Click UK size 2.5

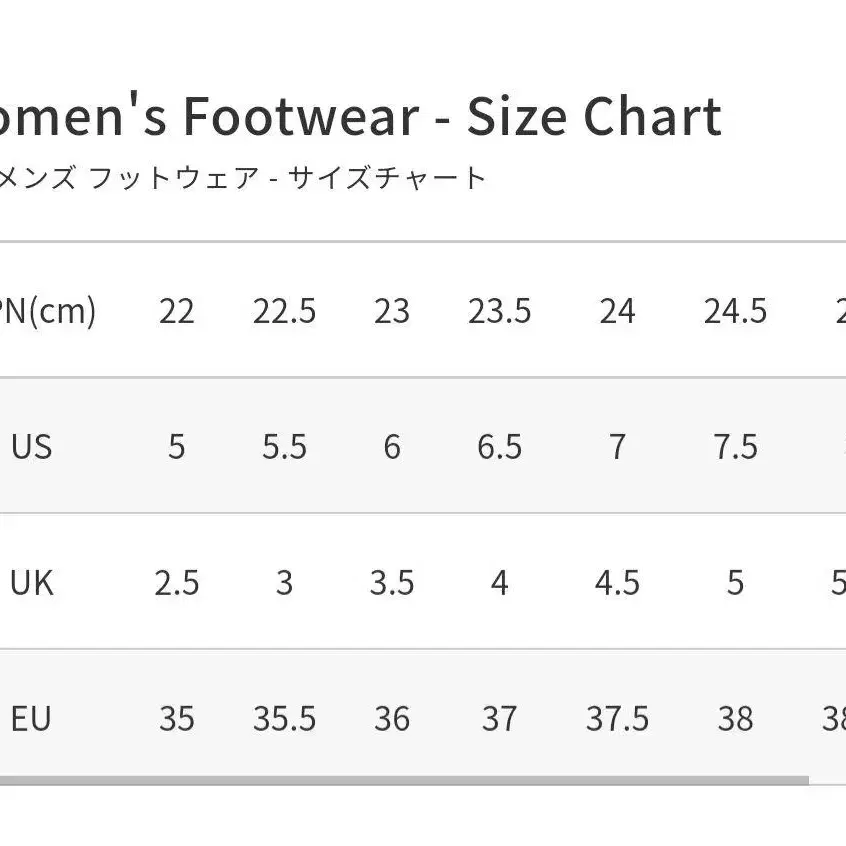click(x=176, y=583)
